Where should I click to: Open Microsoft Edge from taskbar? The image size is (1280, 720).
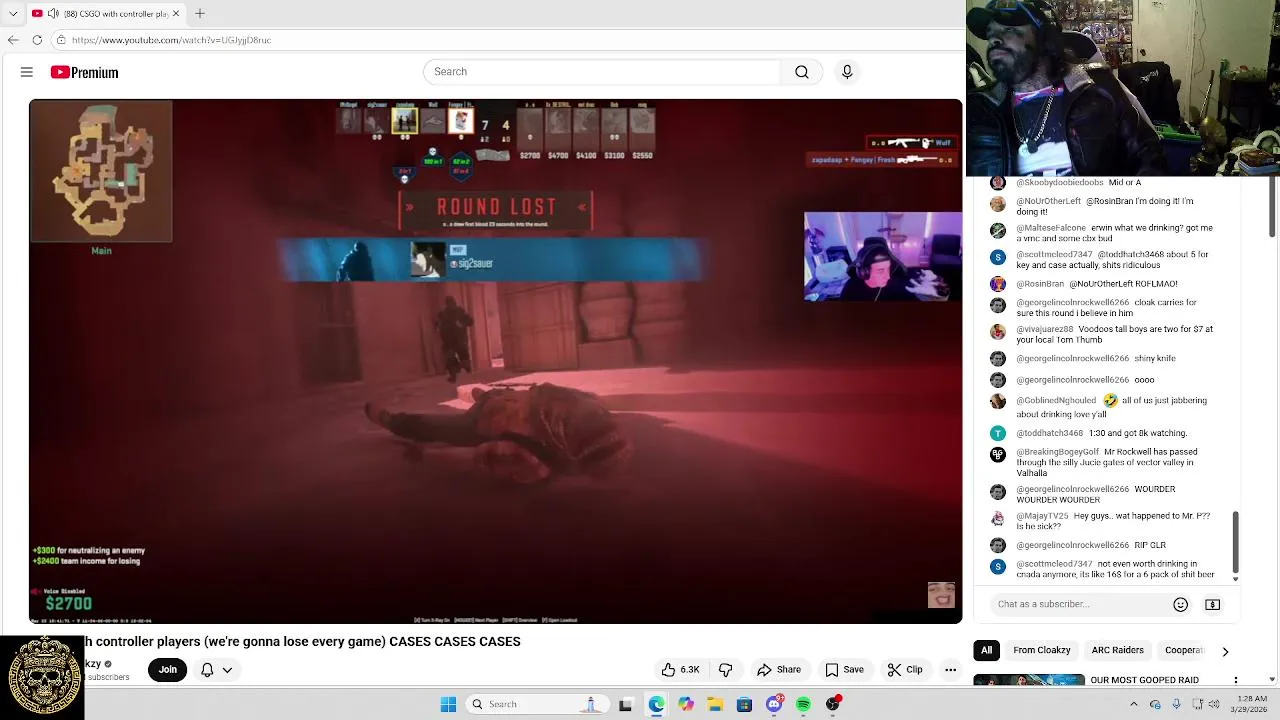click(656, 704)
